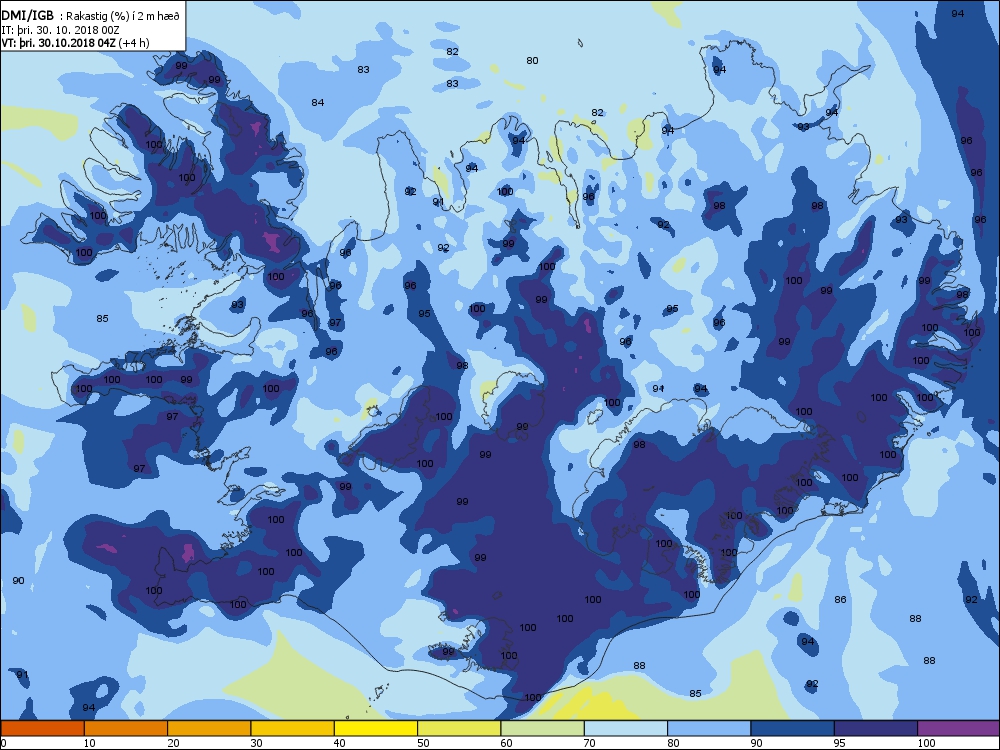Select the 'IT: þri. 30. 10. 2018 00Z' line
Viewport: 1000px width, 750px height.
point(61,30)
